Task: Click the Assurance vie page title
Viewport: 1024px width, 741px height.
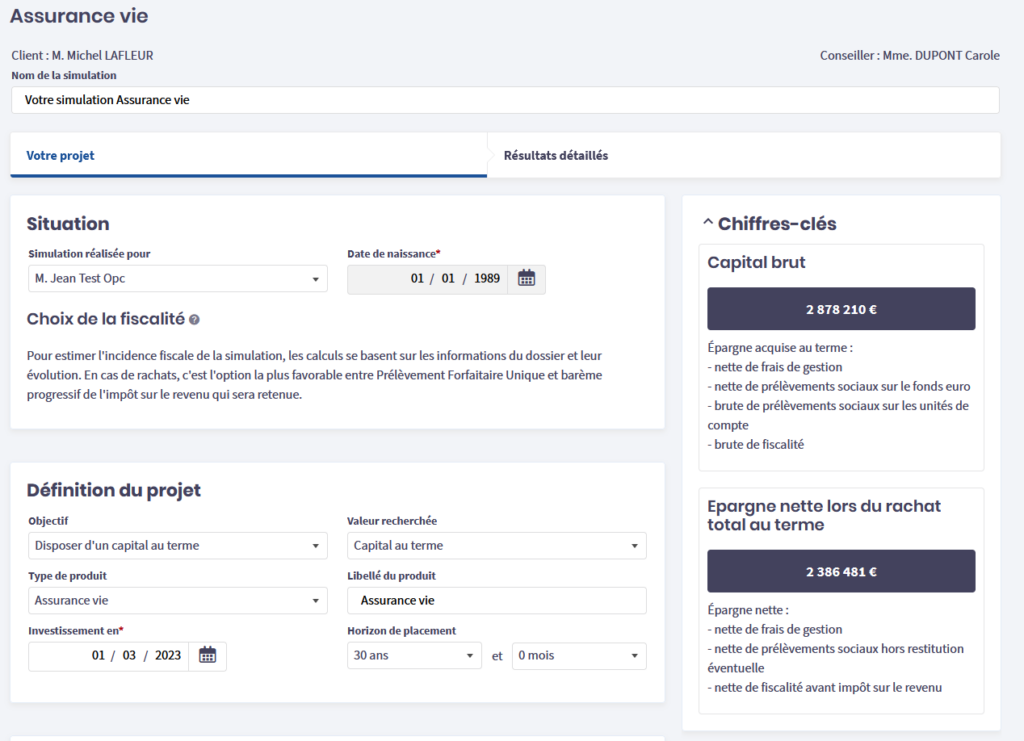Action: [x=79, y=16]
